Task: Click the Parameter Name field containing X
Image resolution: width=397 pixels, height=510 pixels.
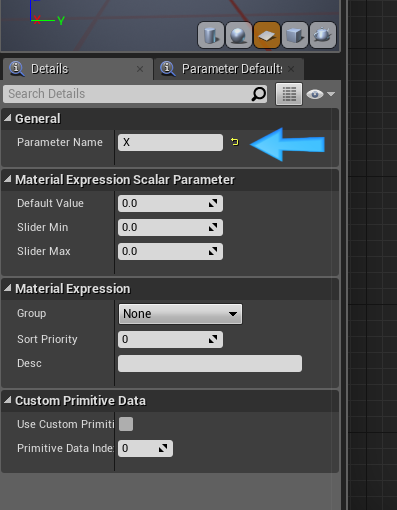Action: click(170, 142)
